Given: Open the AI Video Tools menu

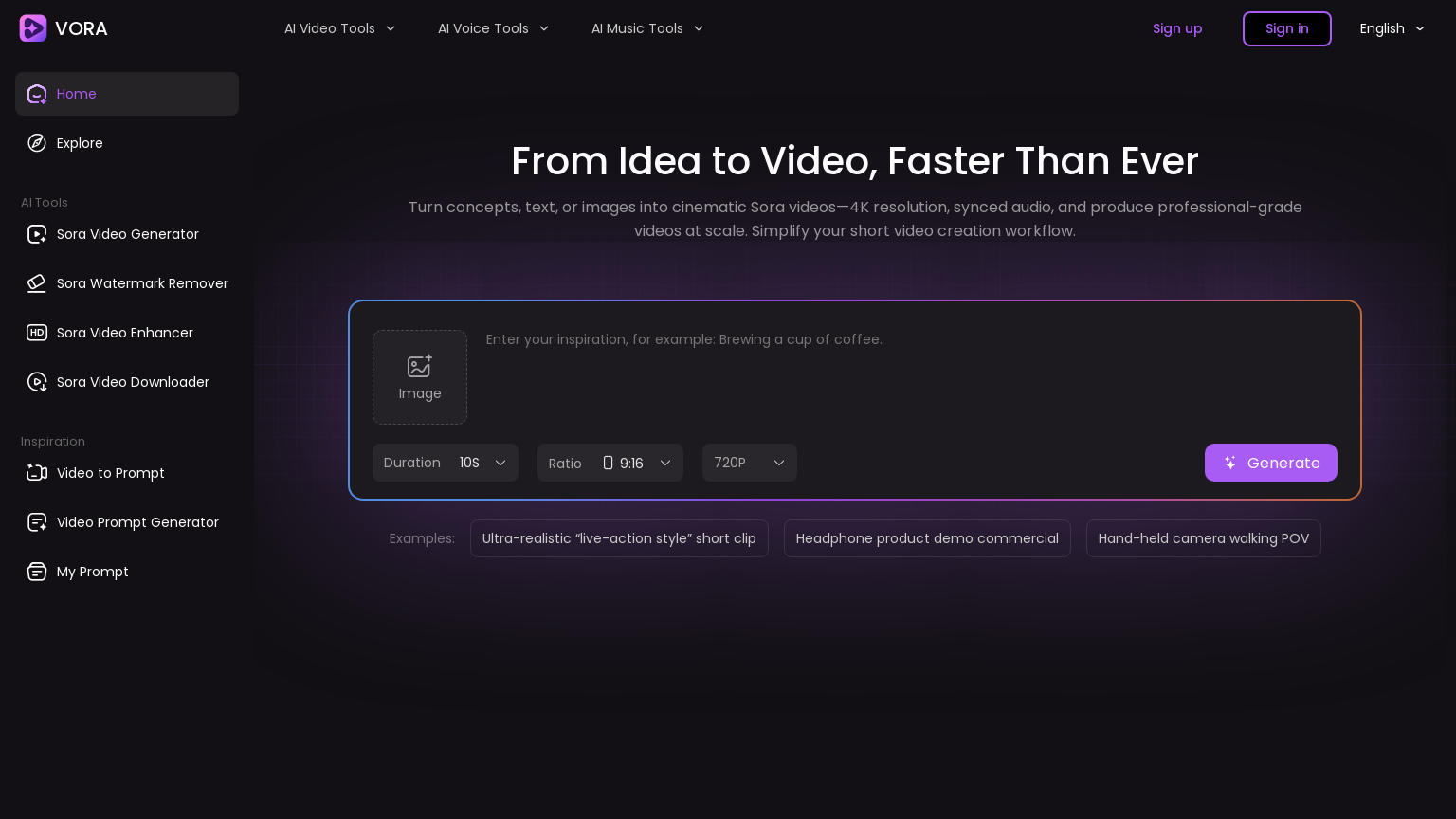Looking at the screenshot, I should click(x=339, y=28).
